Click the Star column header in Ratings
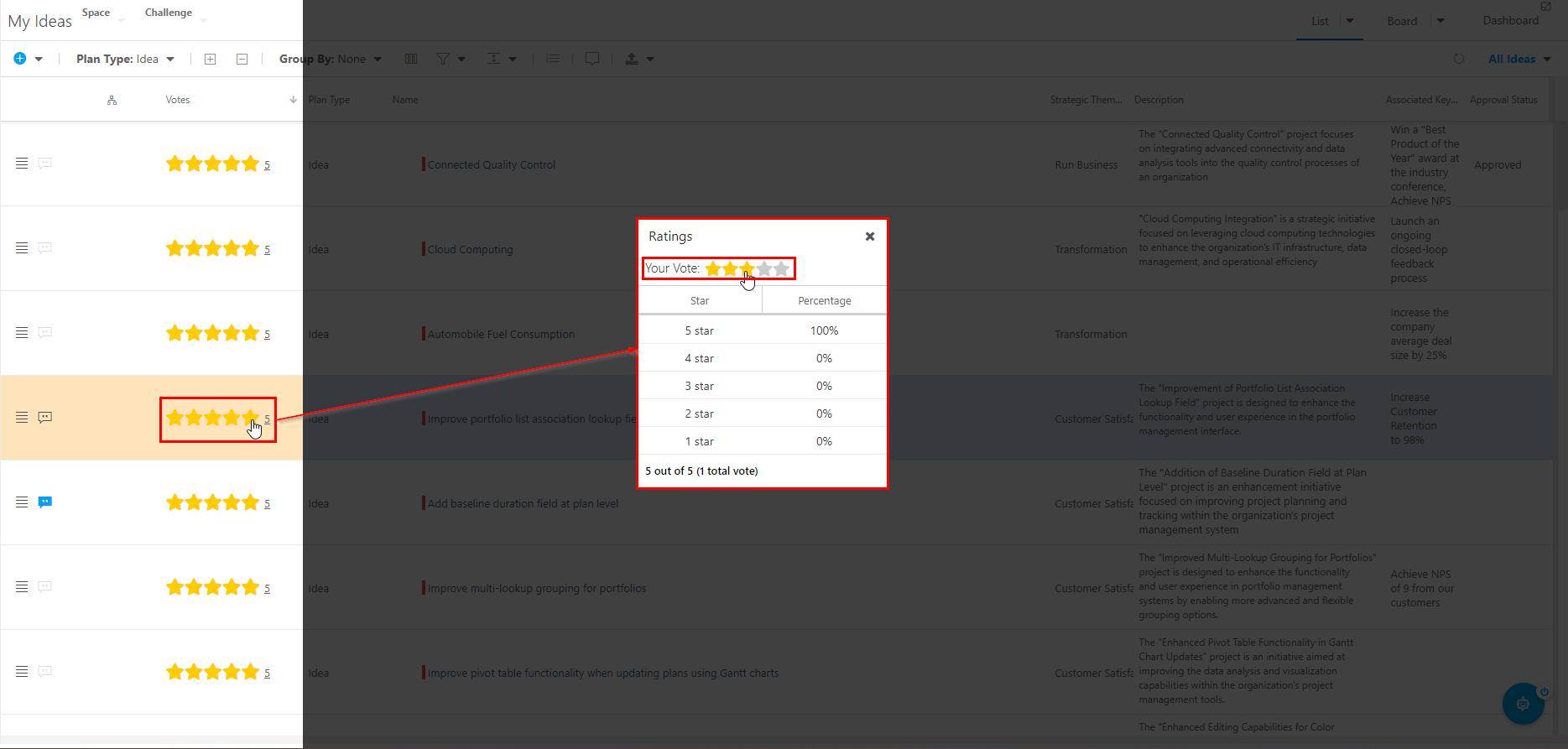This screenshot has height=749, width=1568. [x=700, y=301]
